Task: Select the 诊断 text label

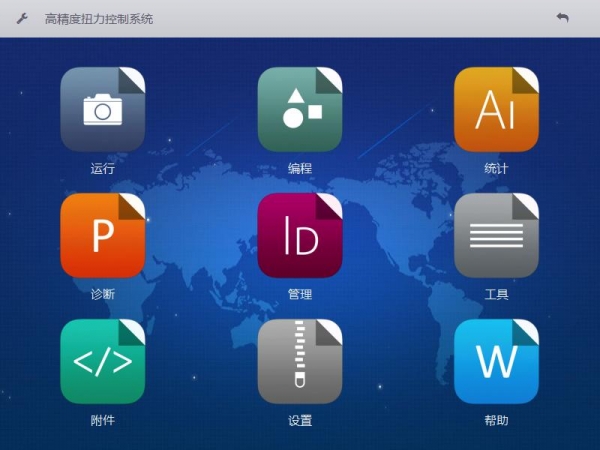Action: click(102, 295)
